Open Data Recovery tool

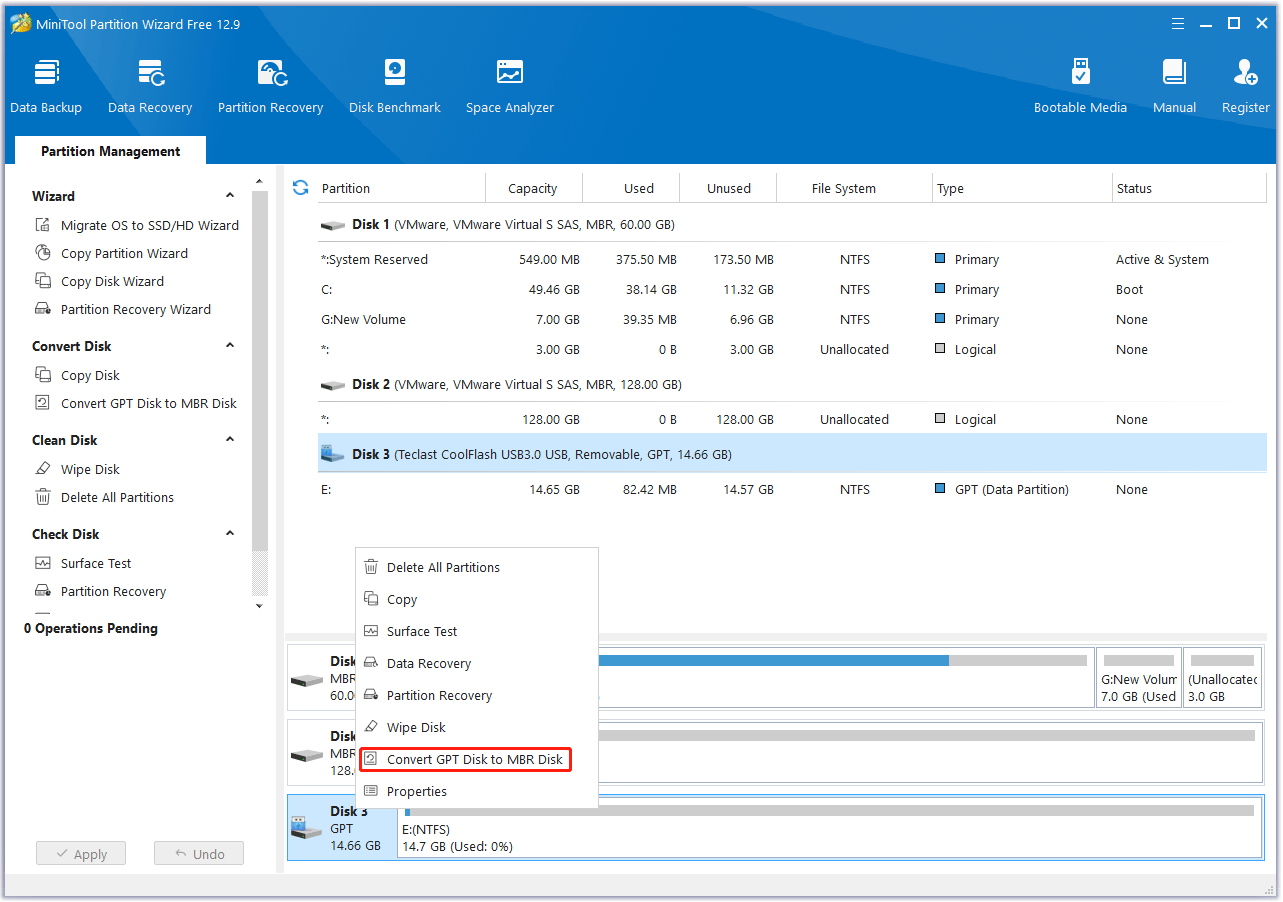(x=150, y=87)
